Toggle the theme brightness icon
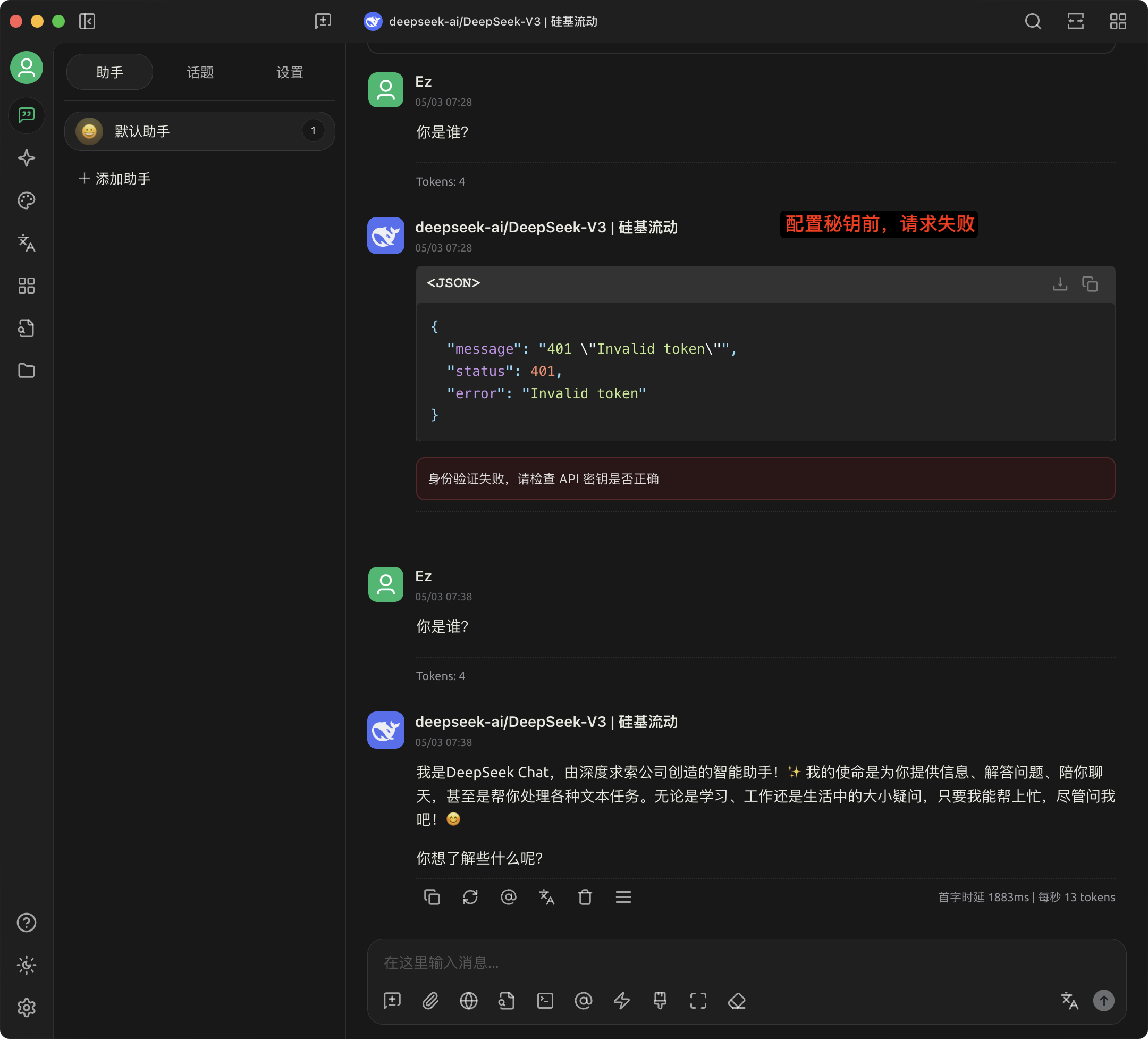 click(26, 965)
